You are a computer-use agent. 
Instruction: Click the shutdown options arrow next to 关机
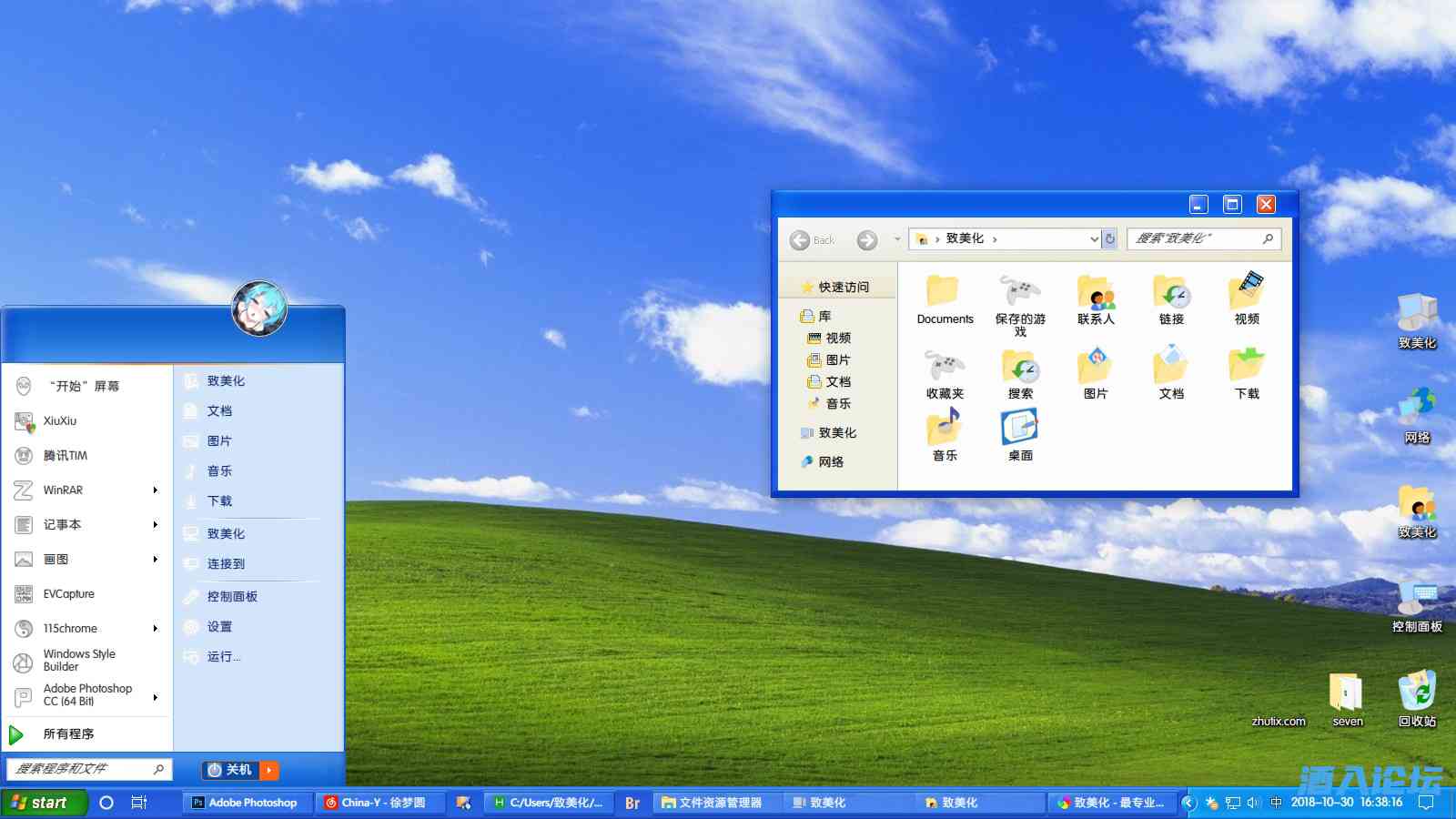[x=270, y=770]
